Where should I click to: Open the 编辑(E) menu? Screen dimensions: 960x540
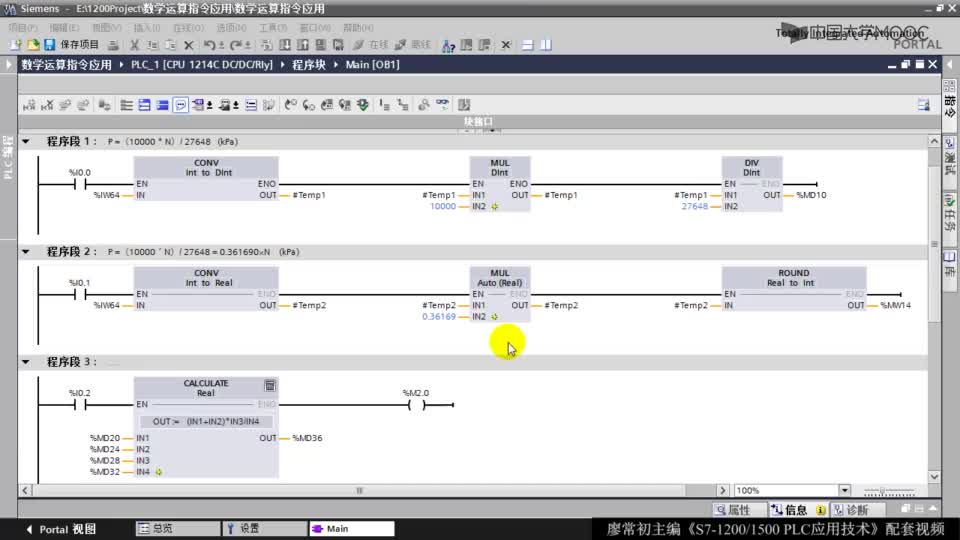point(64,28)
